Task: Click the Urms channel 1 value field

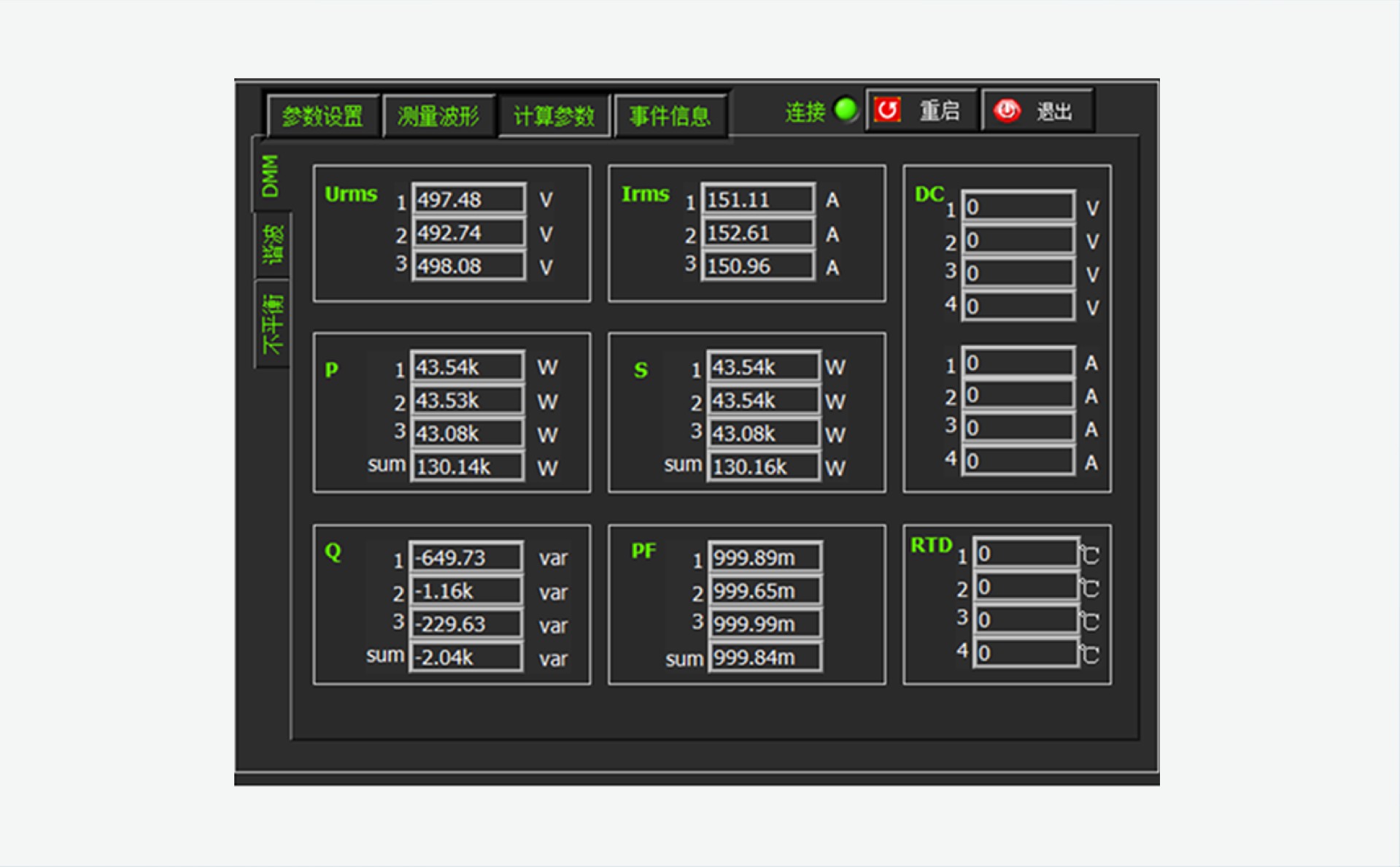Action: (x=468, y=199)
